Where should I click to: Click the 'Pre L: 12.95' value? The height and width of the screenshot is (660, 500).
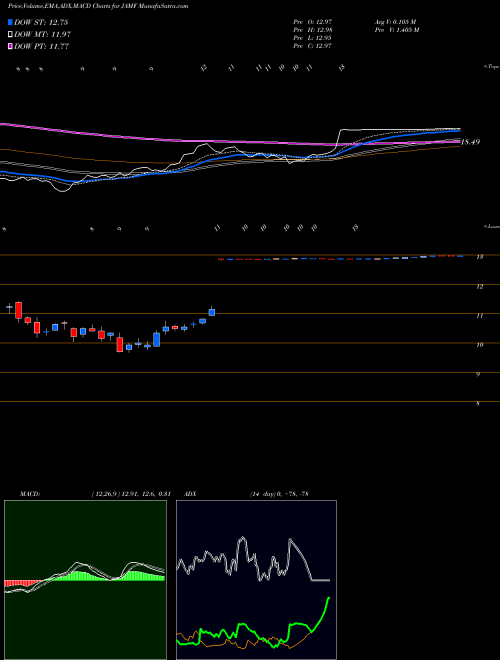313,38
